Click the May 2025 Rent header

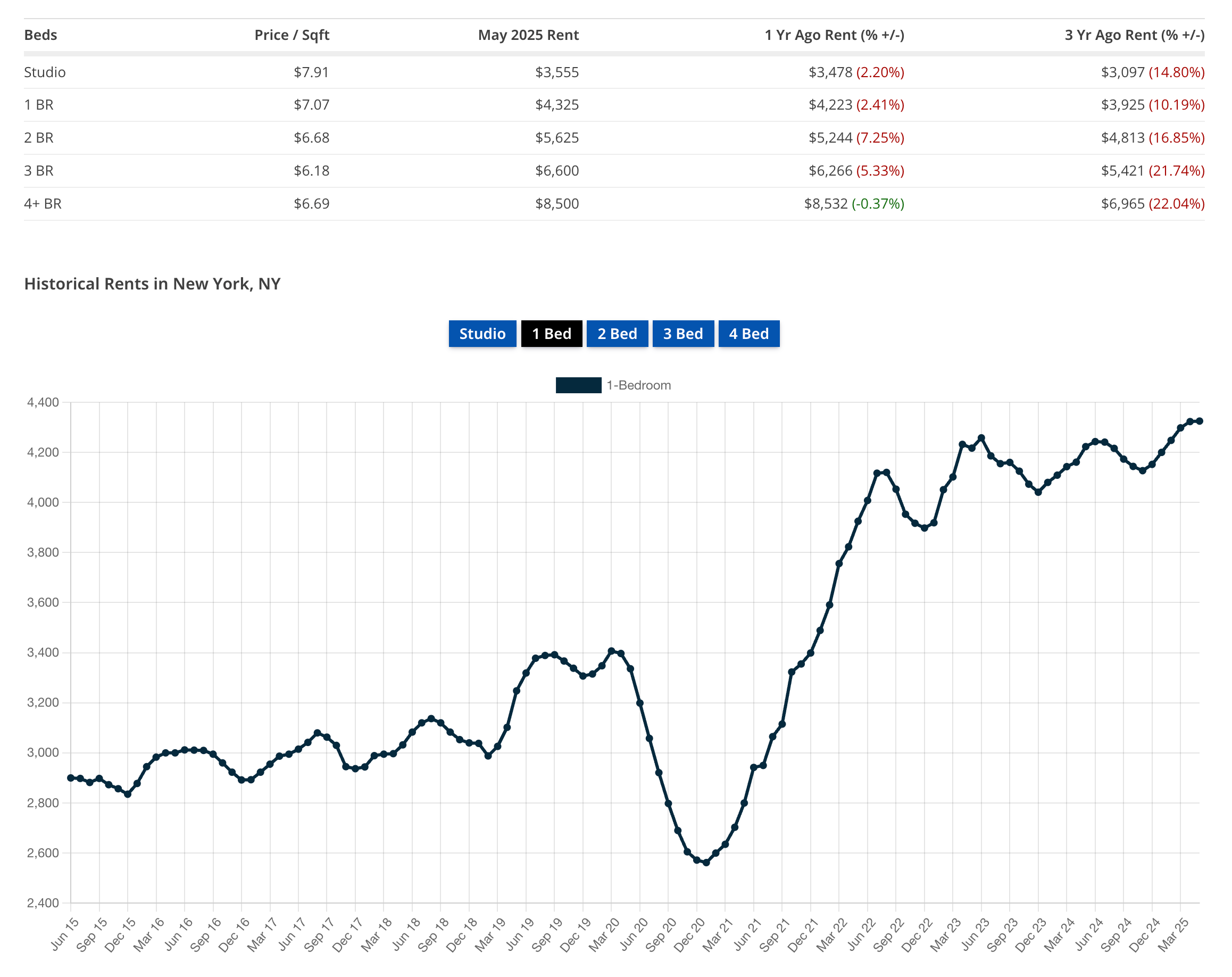pos(528,35)
